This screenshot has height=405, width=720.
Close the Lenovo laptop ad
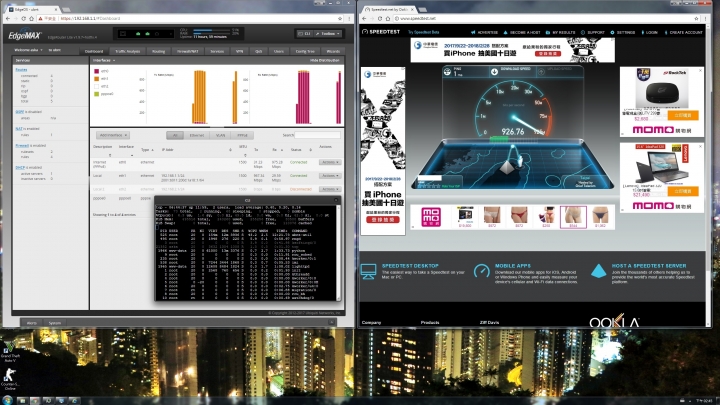(x=700, y=146)
